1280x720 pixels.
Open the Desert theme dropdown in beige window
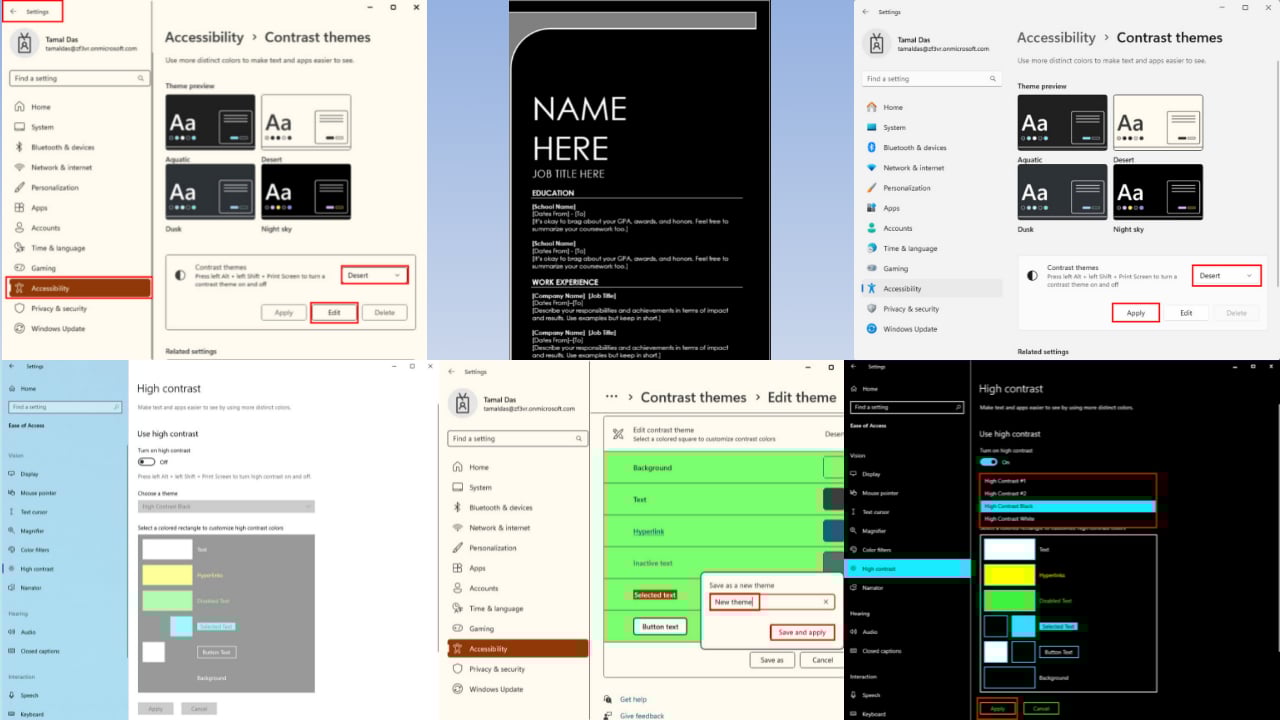point(374,275)
